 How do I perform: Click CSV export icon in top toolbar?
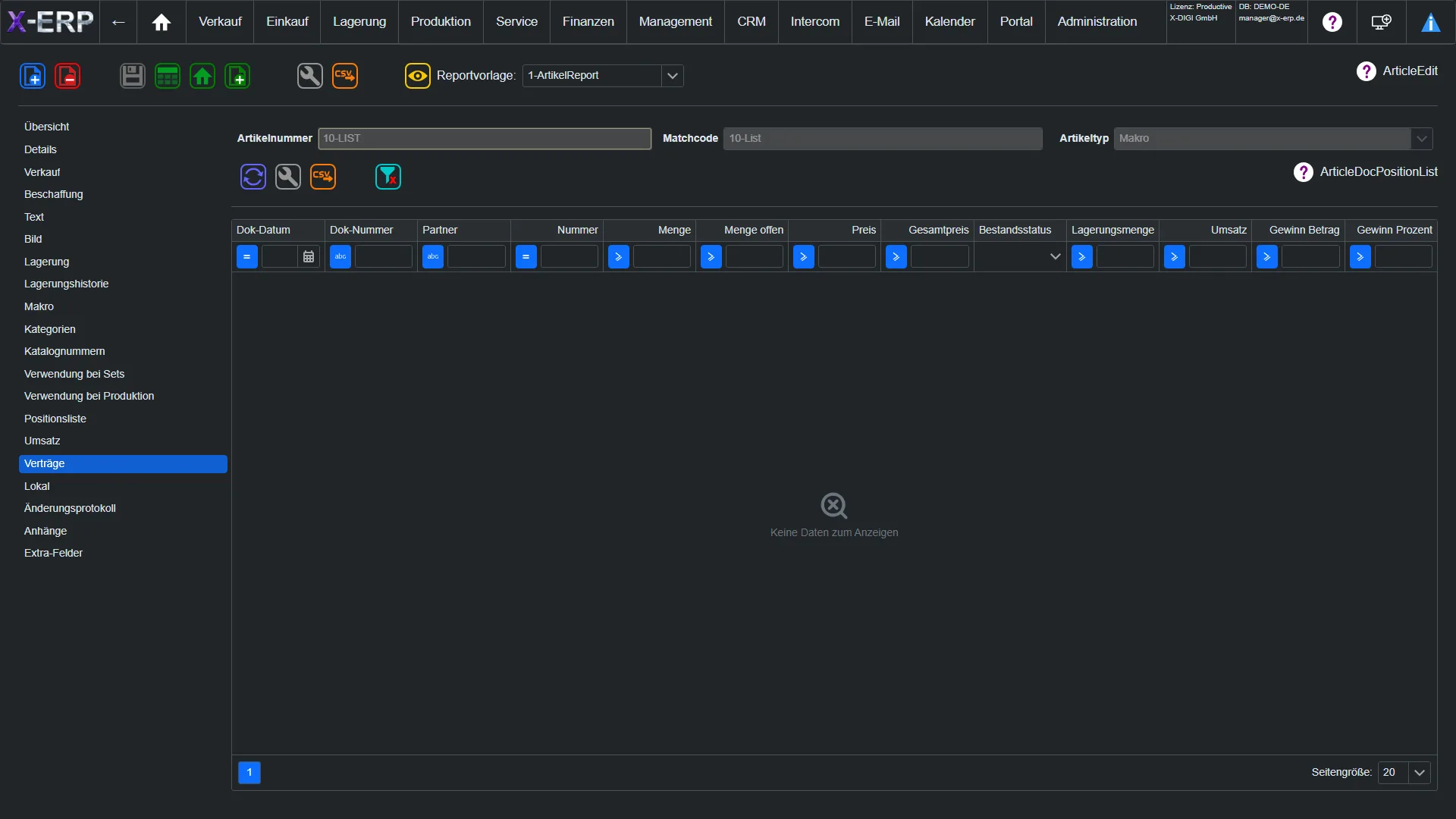(345, 76)
